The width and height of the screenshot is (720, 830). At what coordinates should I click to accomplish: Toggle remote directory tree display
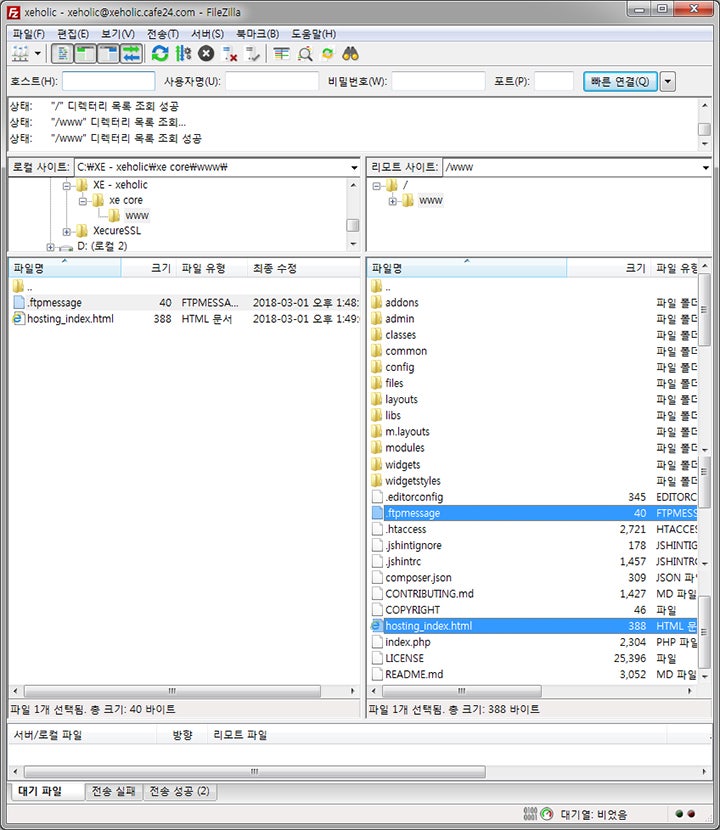(x=108, y=53)
